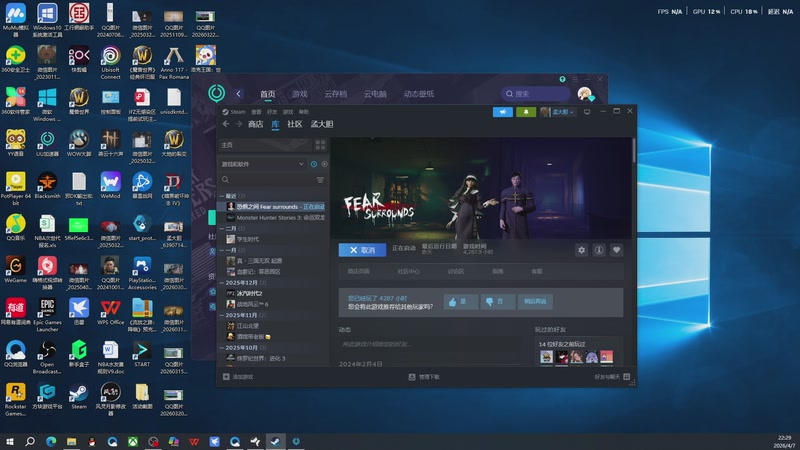Screen dimensions: 800x450
Task: Select the MuMu emulator desktop icon
Action: (15, 20)
